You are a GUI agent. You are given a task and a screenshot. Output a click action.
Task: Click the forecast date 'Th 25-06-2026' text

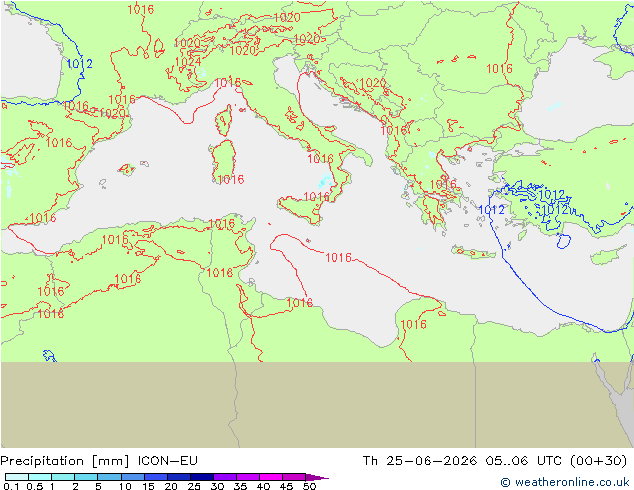(420, 461)
